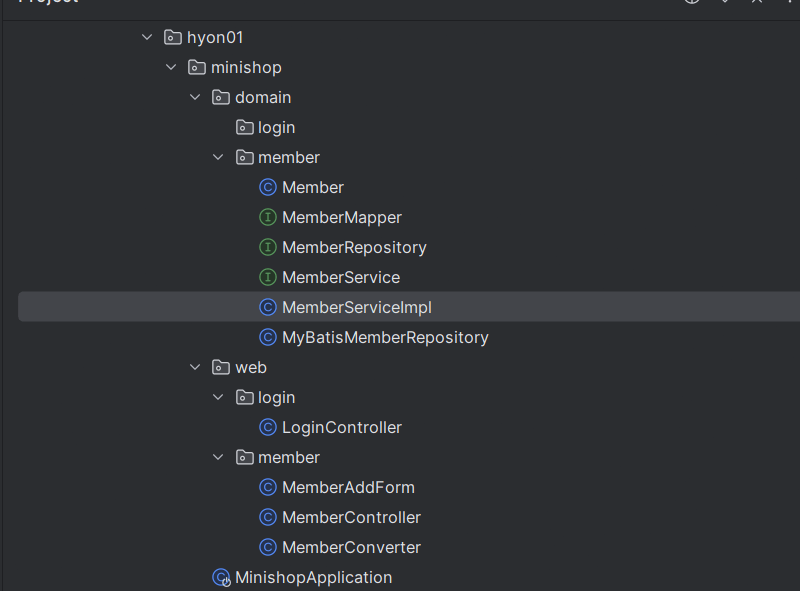Click the domain member package folder icon
800x591 pixels.
click(244, 157)
